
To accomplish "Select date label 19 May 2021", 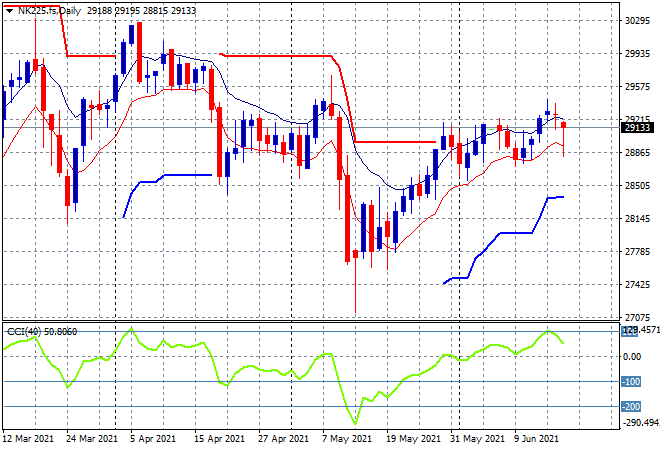I will click(x=413, y=439).
